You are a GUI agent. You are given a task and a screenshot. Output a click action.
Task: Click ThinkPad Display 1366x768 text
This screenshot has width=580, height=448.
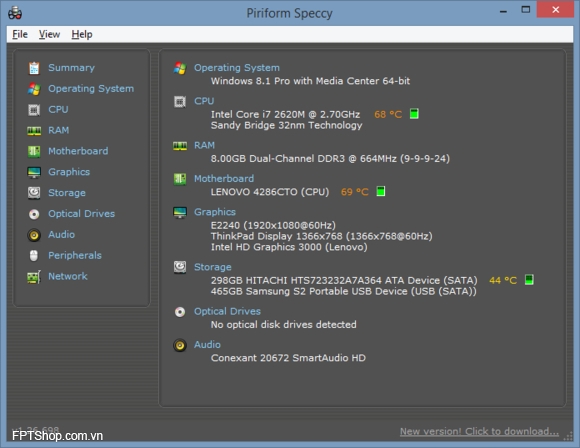coord(321,236)
